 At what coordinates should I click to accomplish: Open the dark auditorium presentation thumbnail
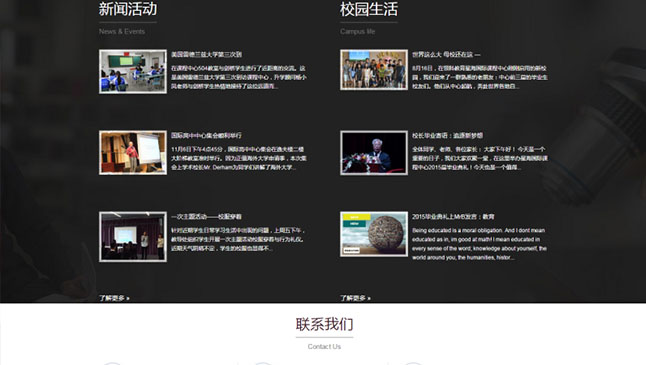[133, 236]
